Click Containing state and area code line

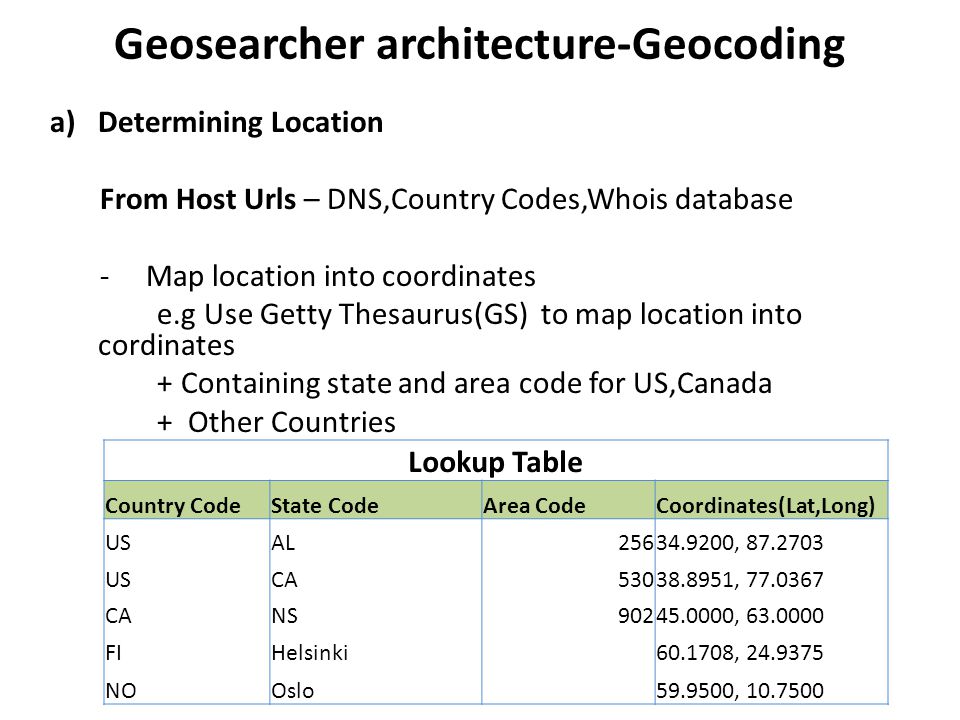pyautogui.click(x=465, y=384)
